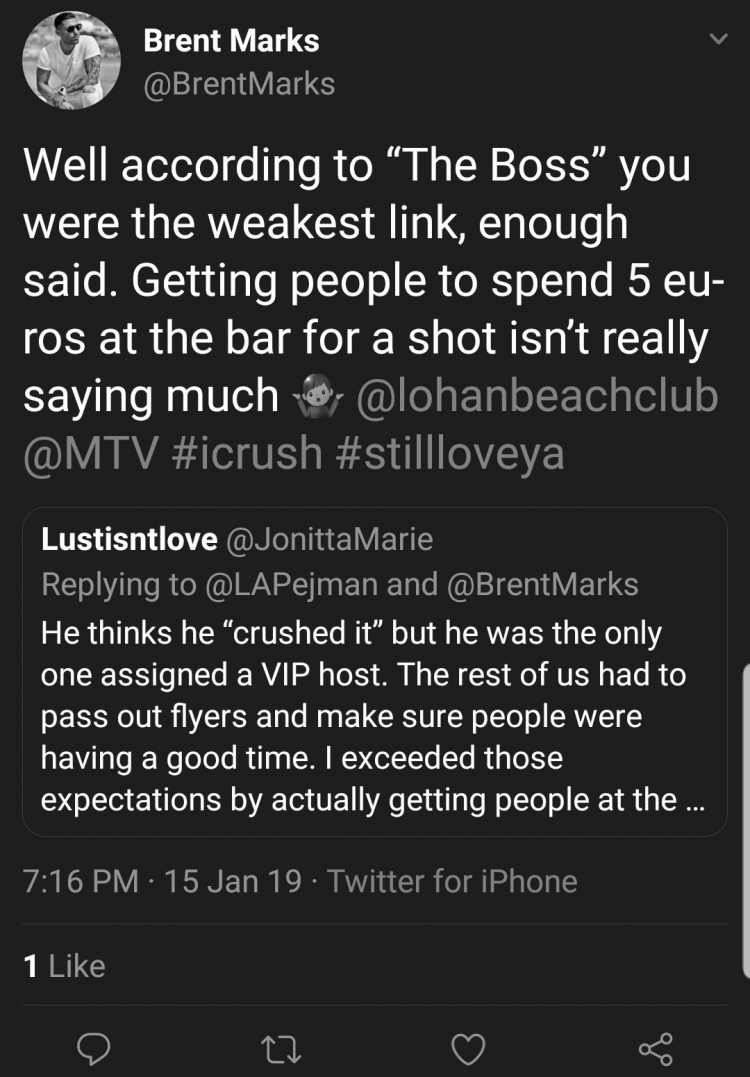Tap the reply speech bubble icon

(x=92, y=1050)
